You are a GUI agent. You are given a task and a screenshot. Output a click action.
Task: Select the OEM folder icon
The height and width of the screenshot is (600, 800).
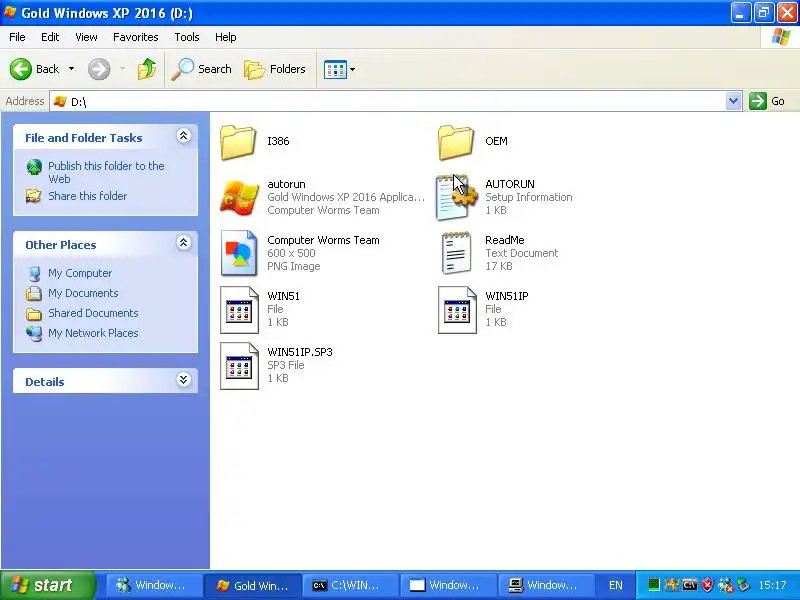click(x=456, y=142)
